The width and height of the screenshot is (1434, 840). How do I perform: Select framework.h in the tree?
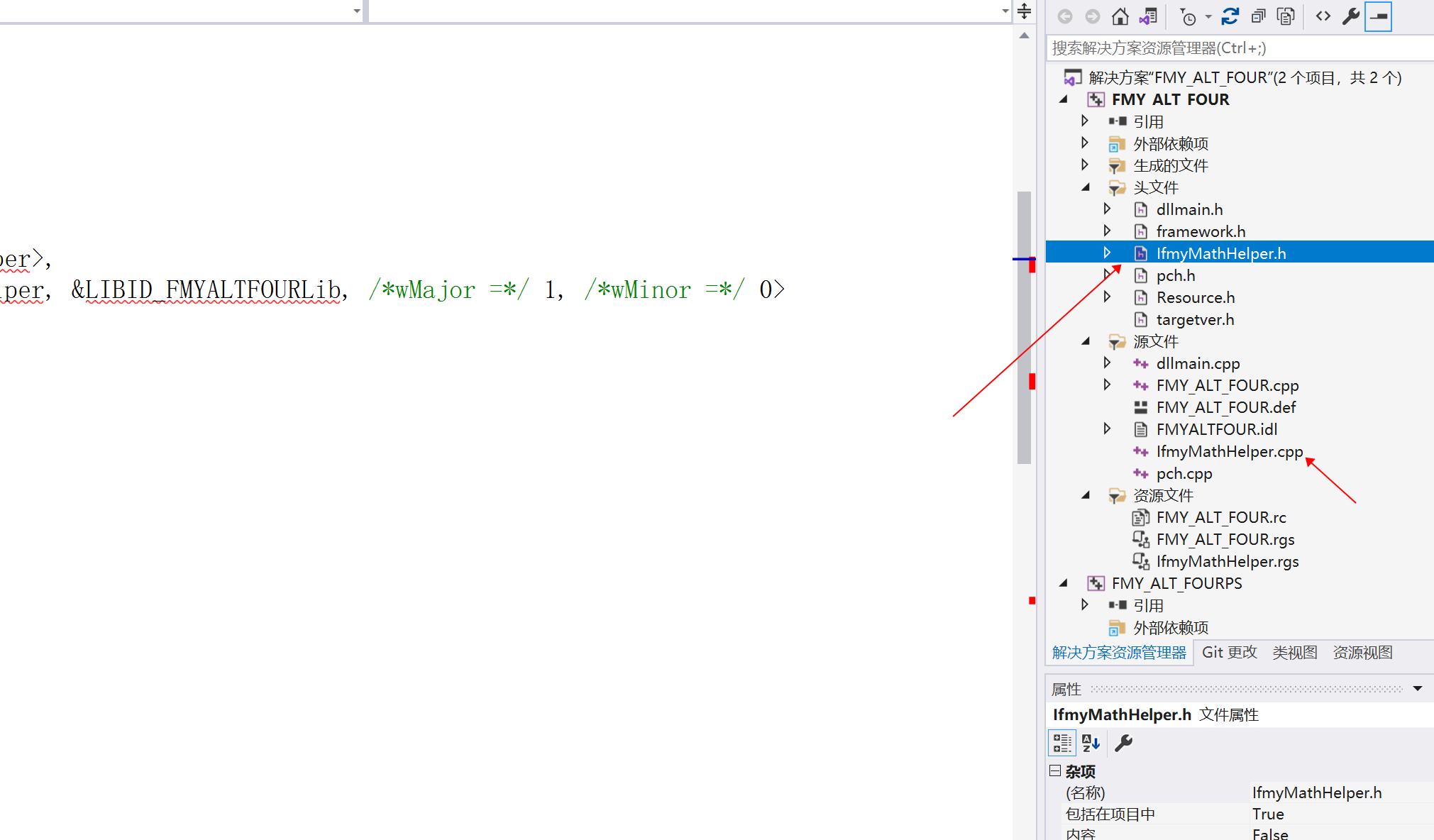[x=1201, y=231]
